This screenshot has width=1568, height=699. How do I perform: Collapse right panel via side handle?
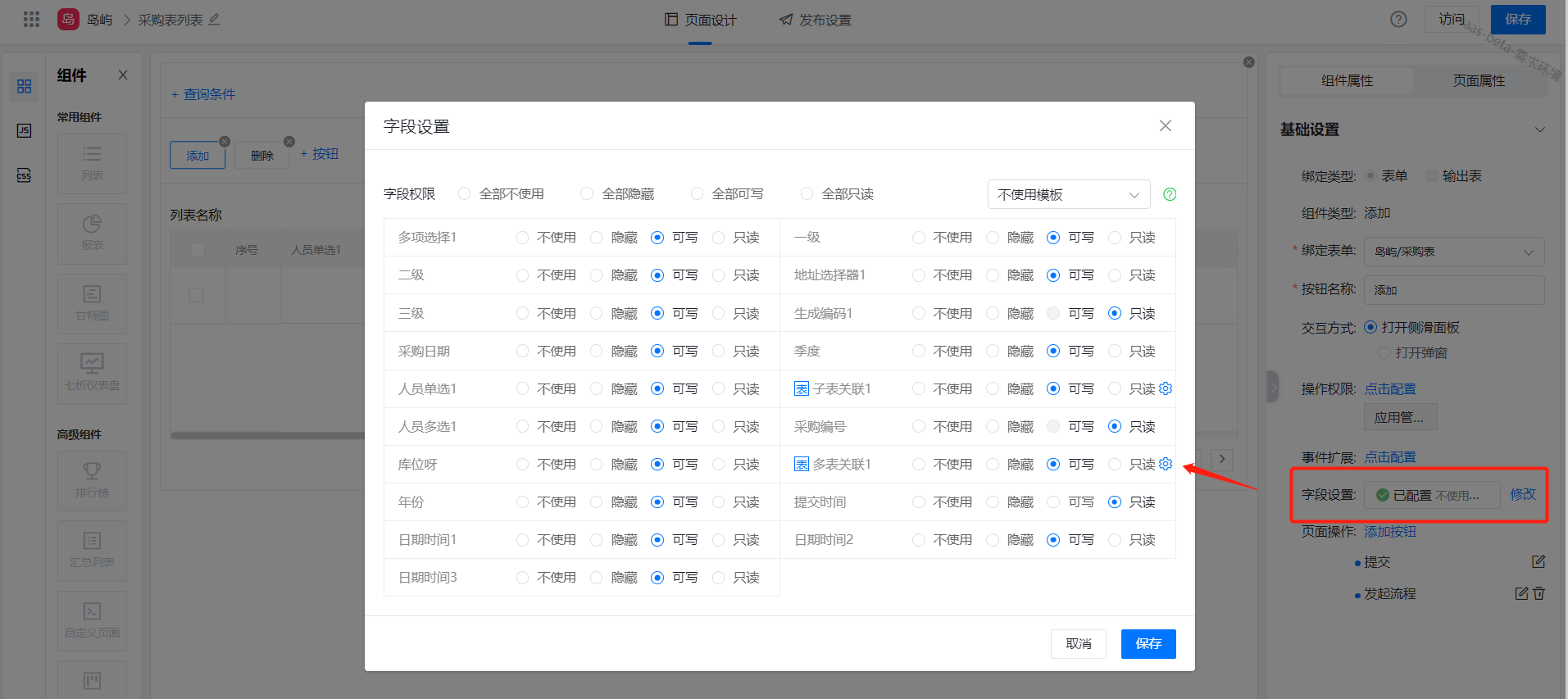[1273, 386]
